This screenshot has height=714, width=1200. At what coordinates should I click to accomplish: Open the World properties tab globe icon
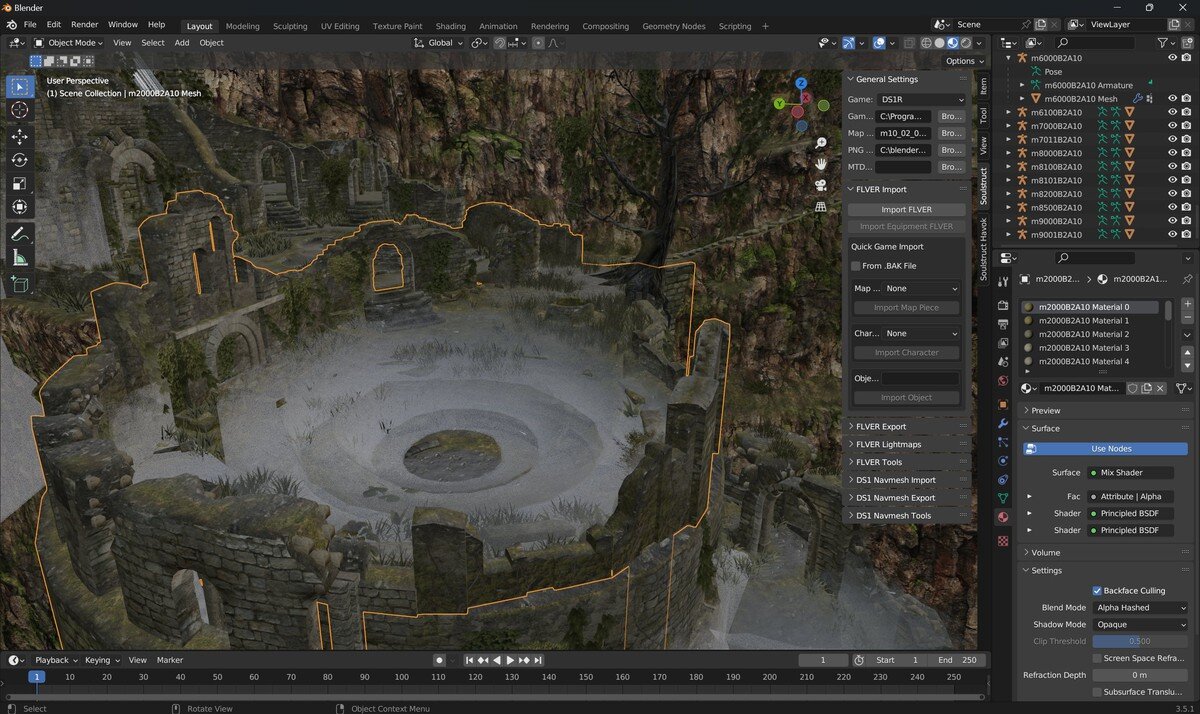[1003, 380]
